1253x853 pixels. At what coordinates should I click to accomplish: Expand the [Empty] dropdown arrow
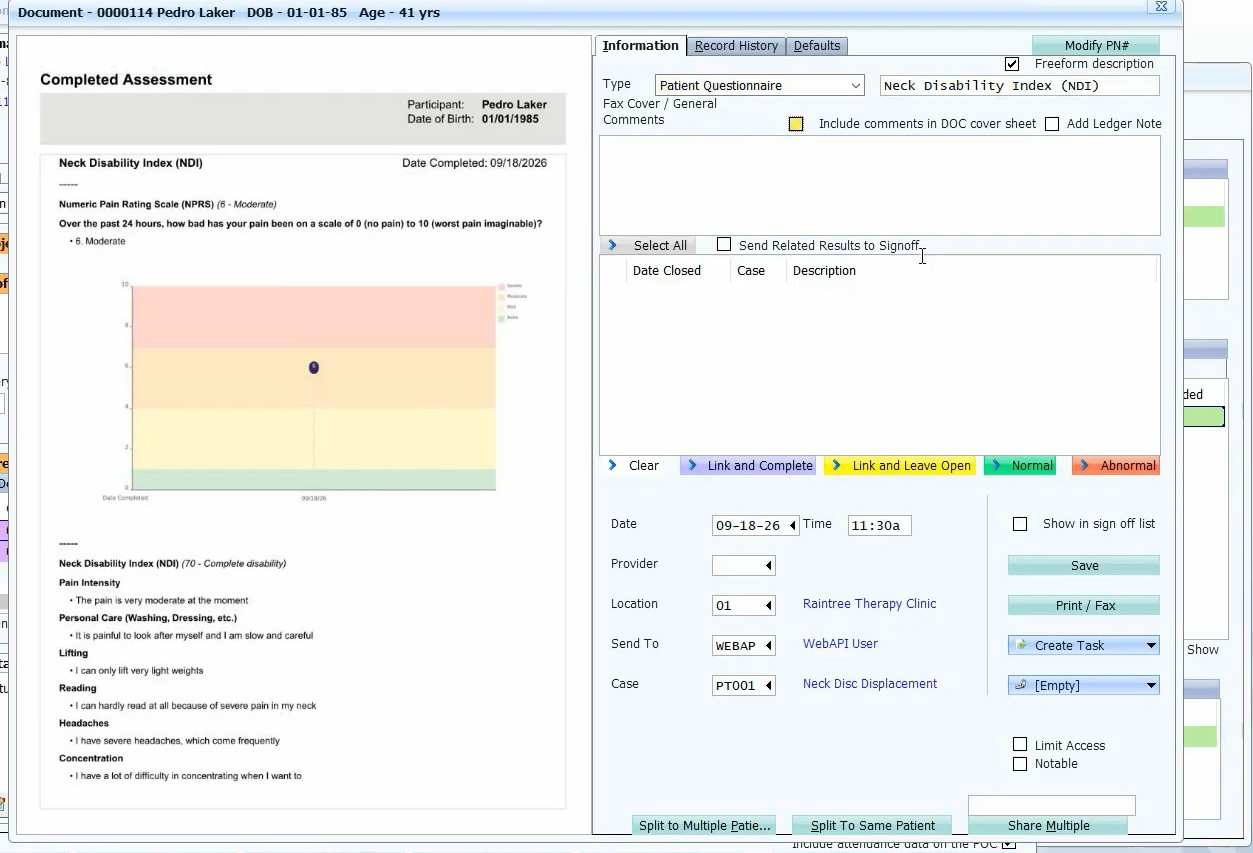pos(1151,686)
